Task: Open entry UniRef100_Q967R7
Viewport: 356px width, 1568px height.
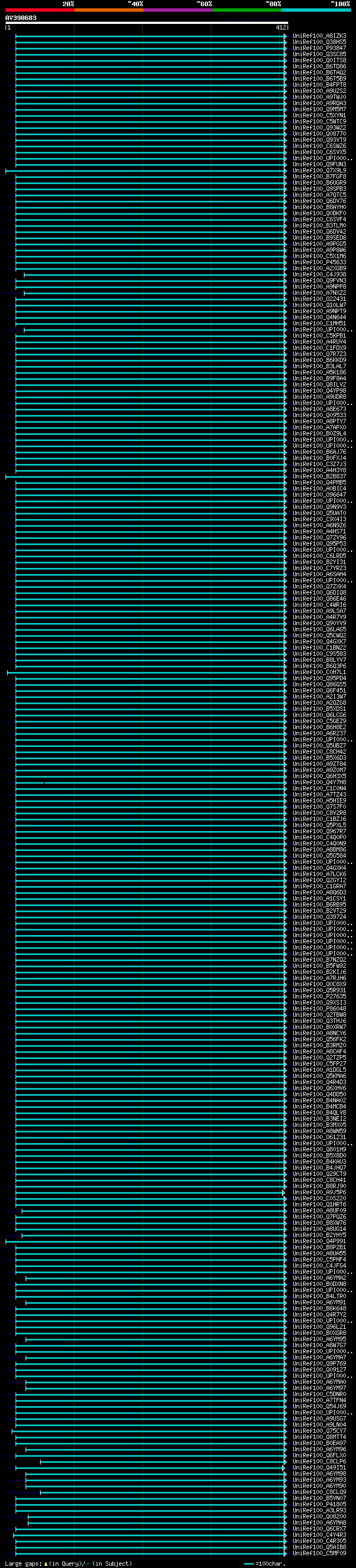Action: (x=319, y=832)
